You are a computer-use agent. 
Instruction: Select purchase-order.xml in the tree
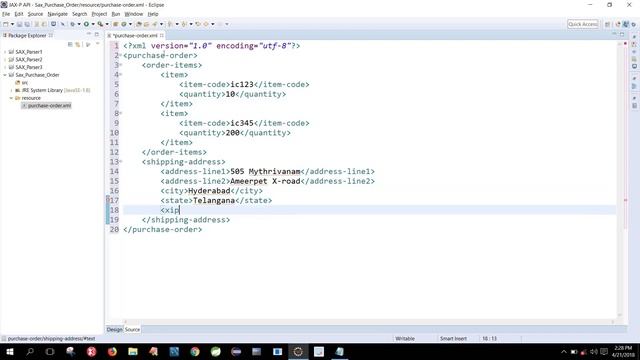click(46, 106)
